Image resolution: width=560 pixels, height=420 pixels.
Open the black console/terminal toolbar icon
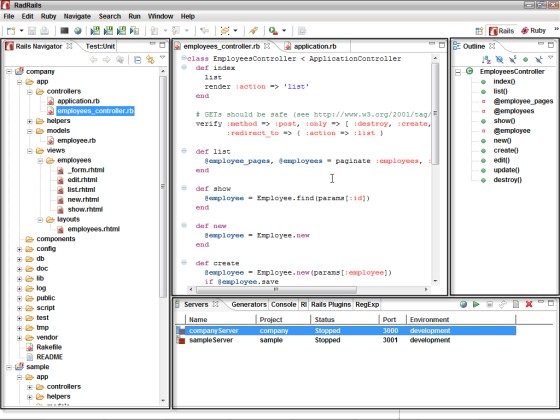tap(64, 31)
